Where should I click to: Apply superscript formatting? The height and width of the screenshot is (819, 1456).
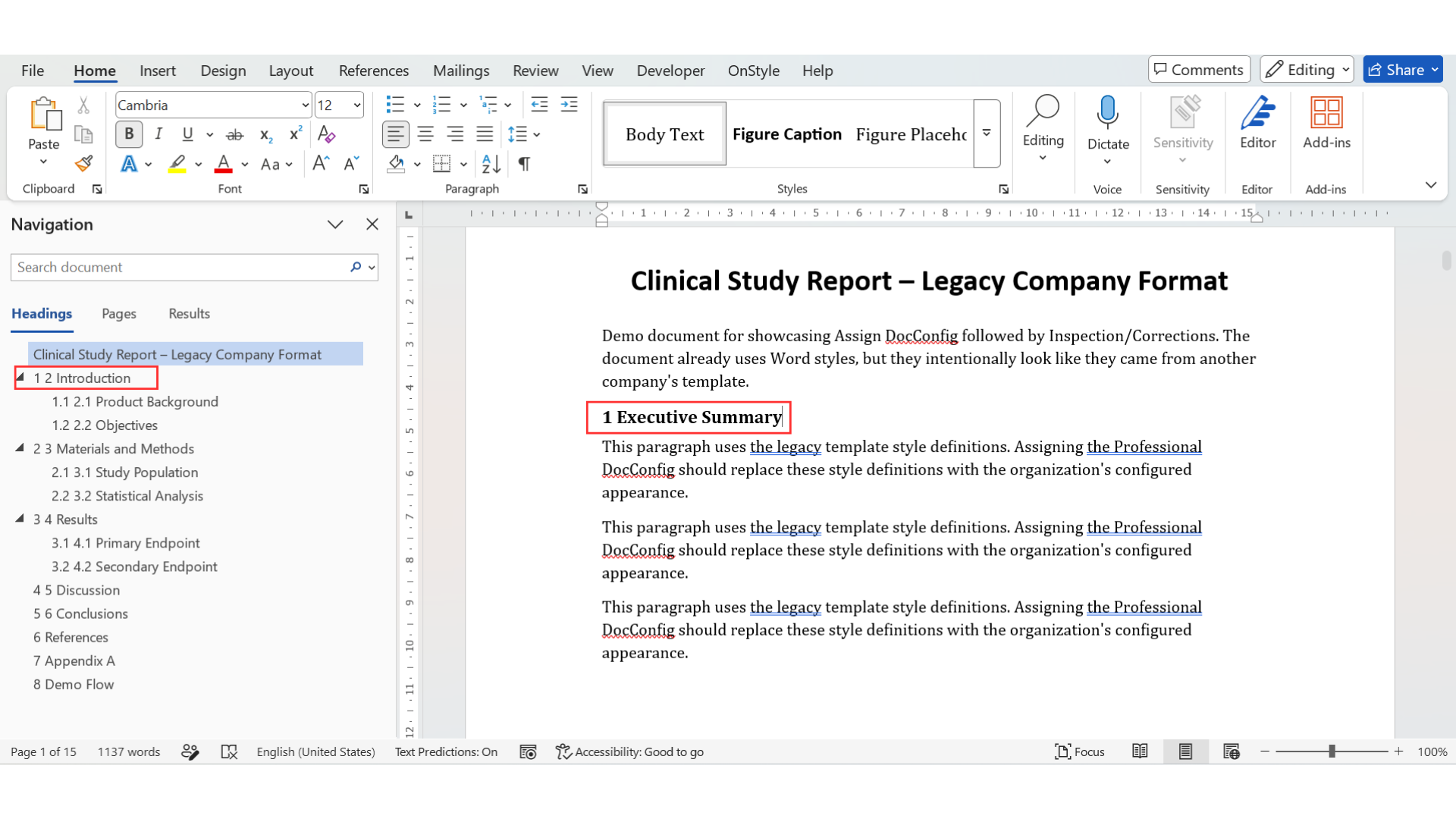pos(296,135)
